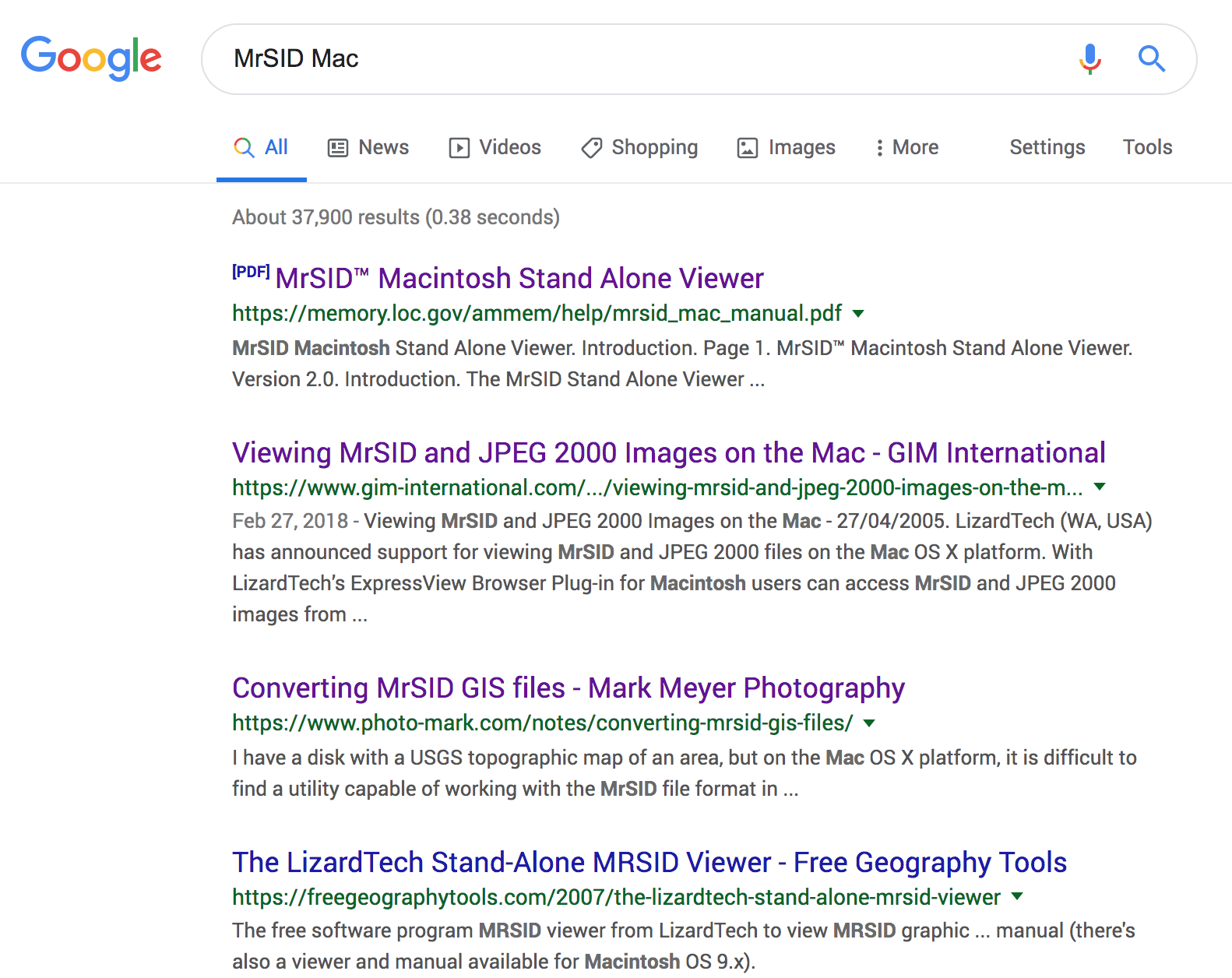Click the photo-mark.com URL
The height and width of the screenshot is (978, 1232).
(x=543, y=723)
